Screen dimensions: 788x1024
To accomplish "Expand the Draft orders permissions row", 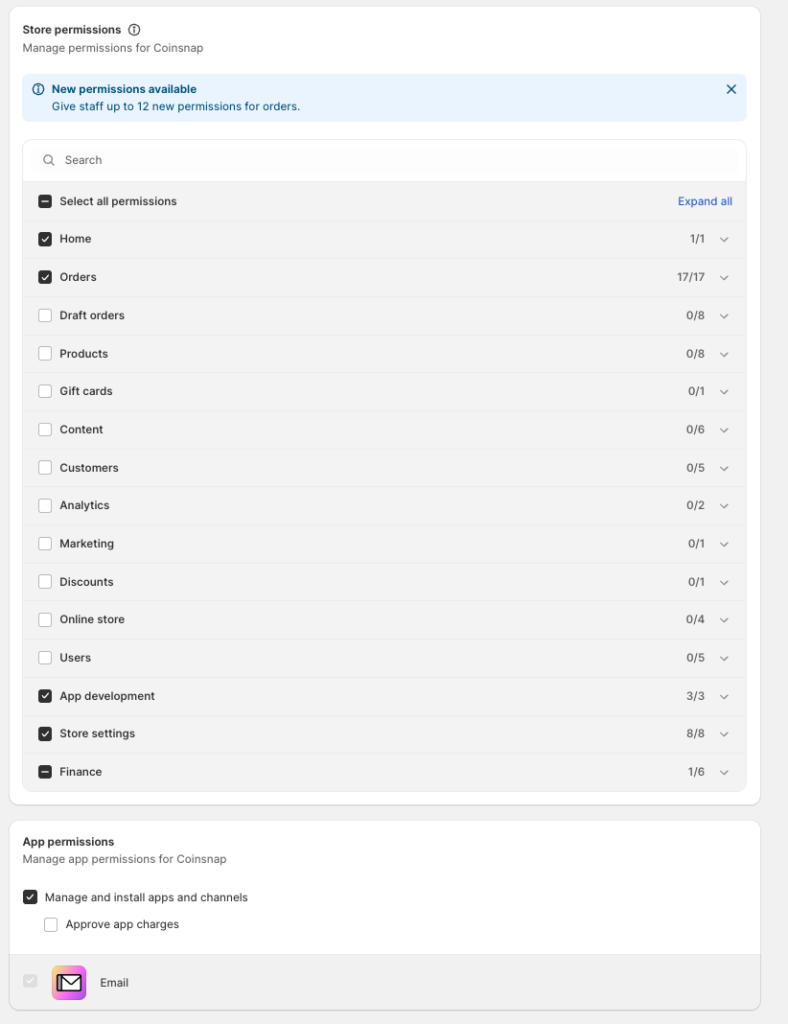I will pyautogui.click(x=724, y=316).
